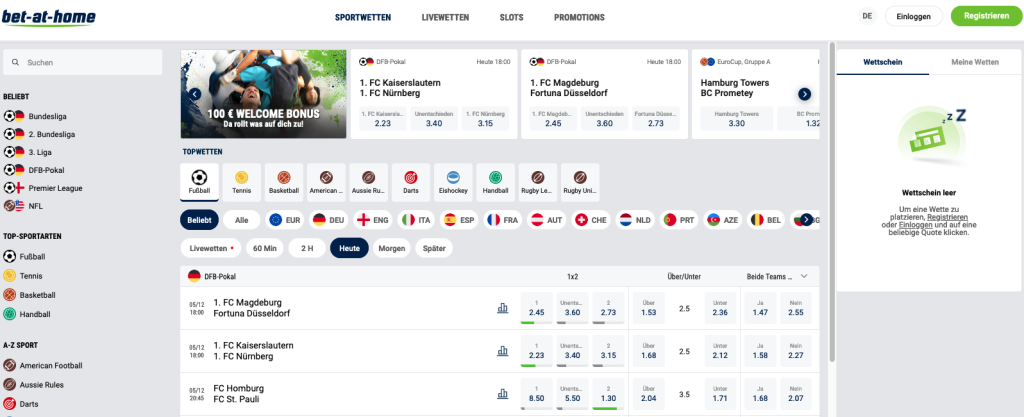Viewport: 1024px width, 417px height.
Task: Select the Fußball tile in Topwetten
Action: pos(199,183)
